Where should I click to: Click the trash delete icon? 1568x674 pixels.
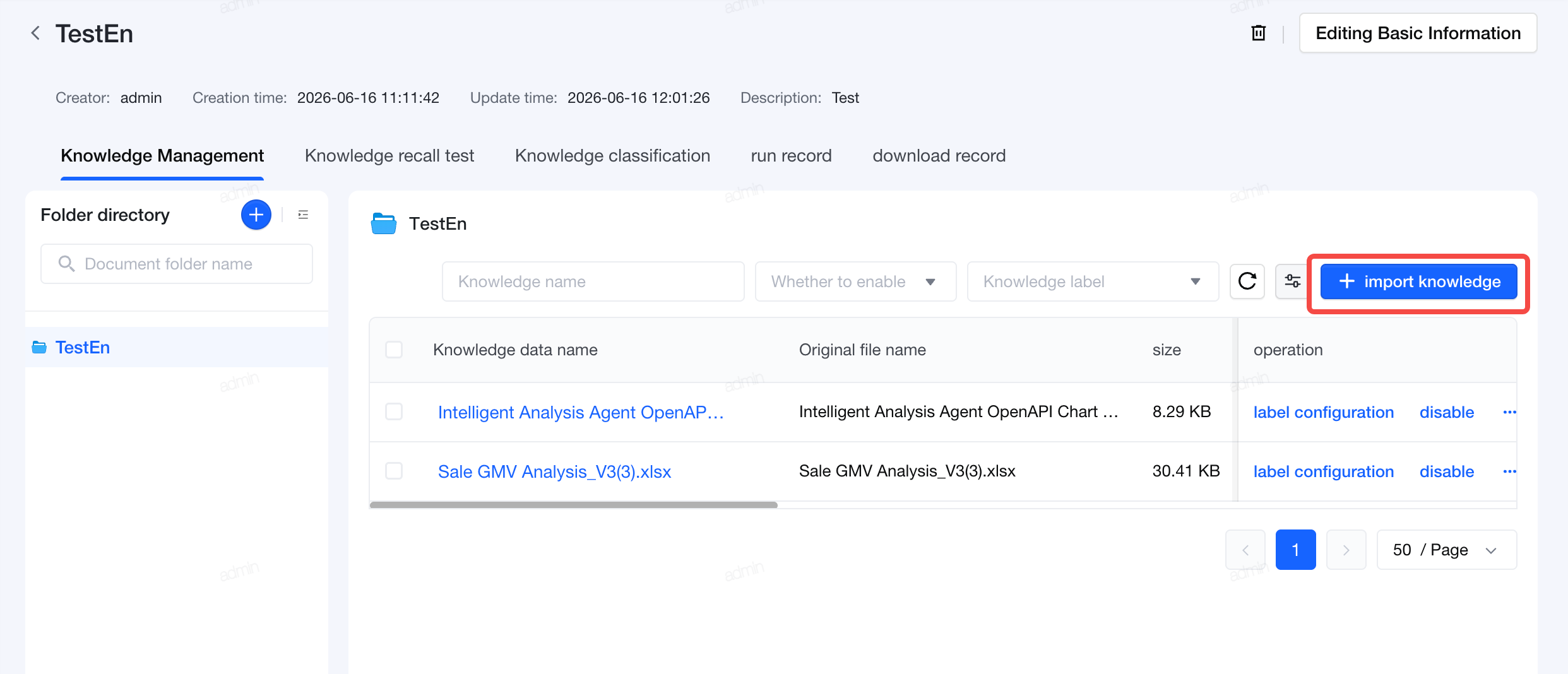(x=1258, y=33)
